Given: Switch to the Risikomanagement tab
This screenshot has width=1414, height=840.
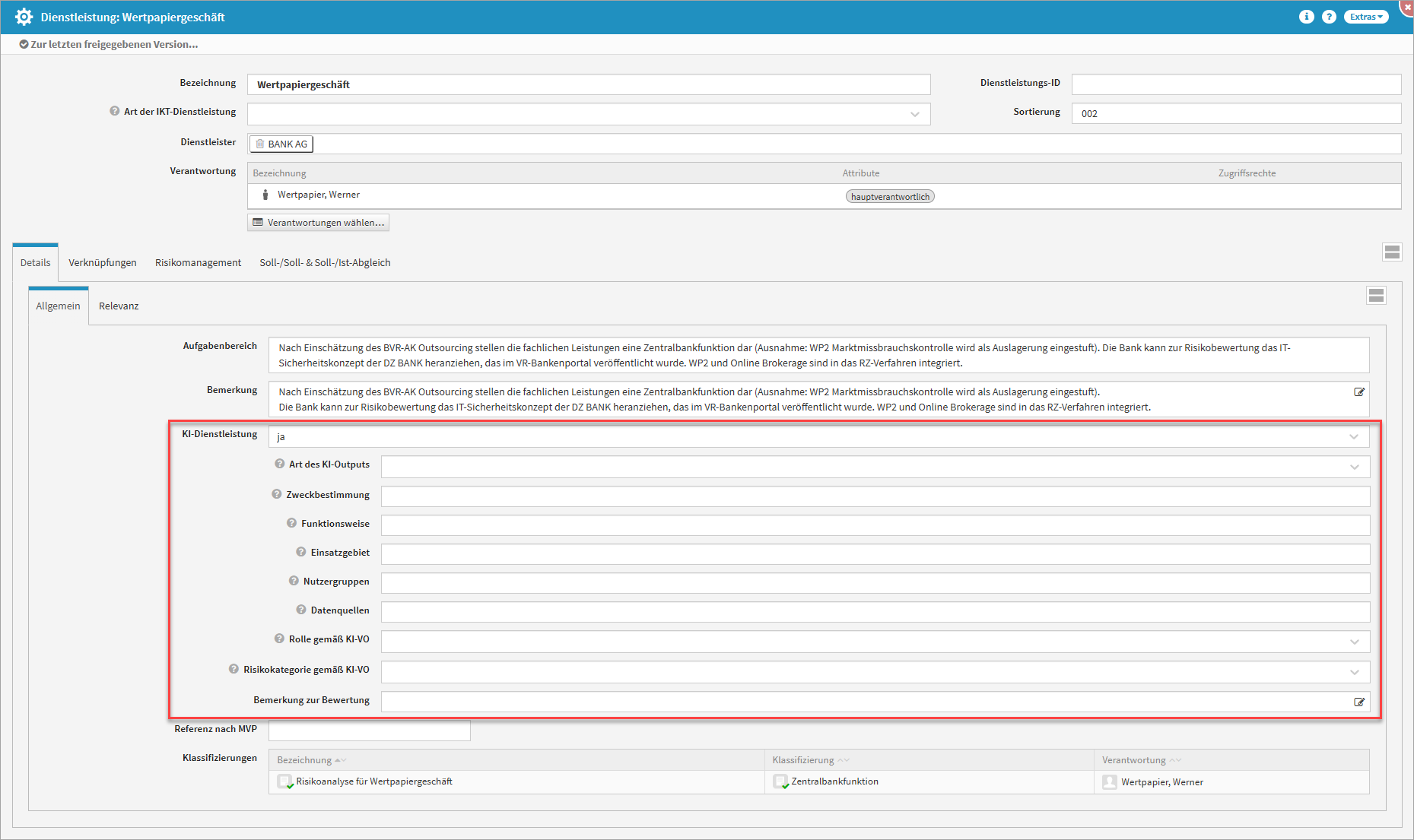Looking at the screenshot, I should 198,262.
